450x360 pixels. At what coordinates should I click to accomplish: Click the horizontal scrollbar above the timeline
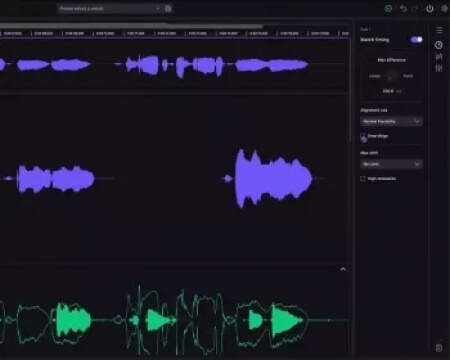pyautogui.click(x=131, y=26)
